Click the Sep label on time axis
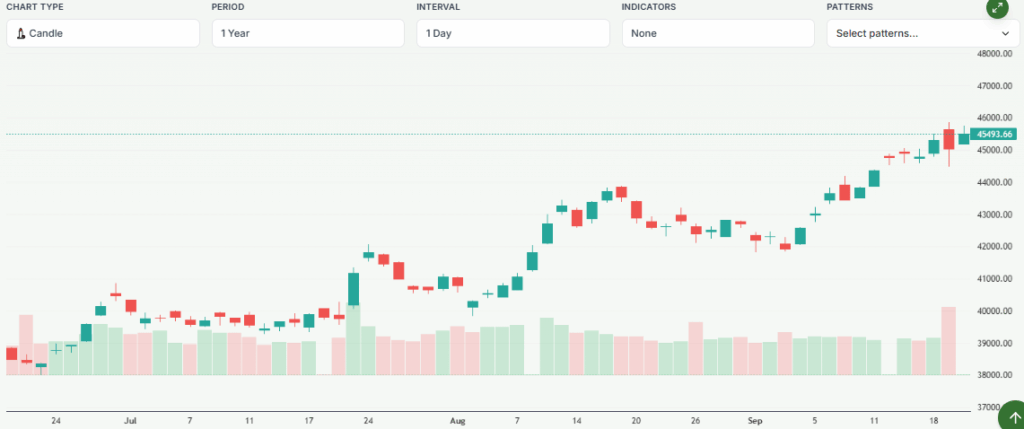Screen dimensions: 1024x429 tap(756, 421)
